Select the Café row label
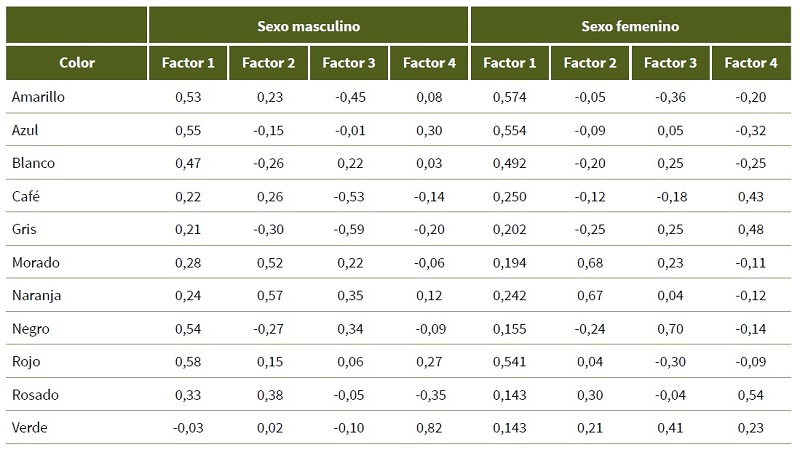Screen dimensions: 800x455 point(26,196)
